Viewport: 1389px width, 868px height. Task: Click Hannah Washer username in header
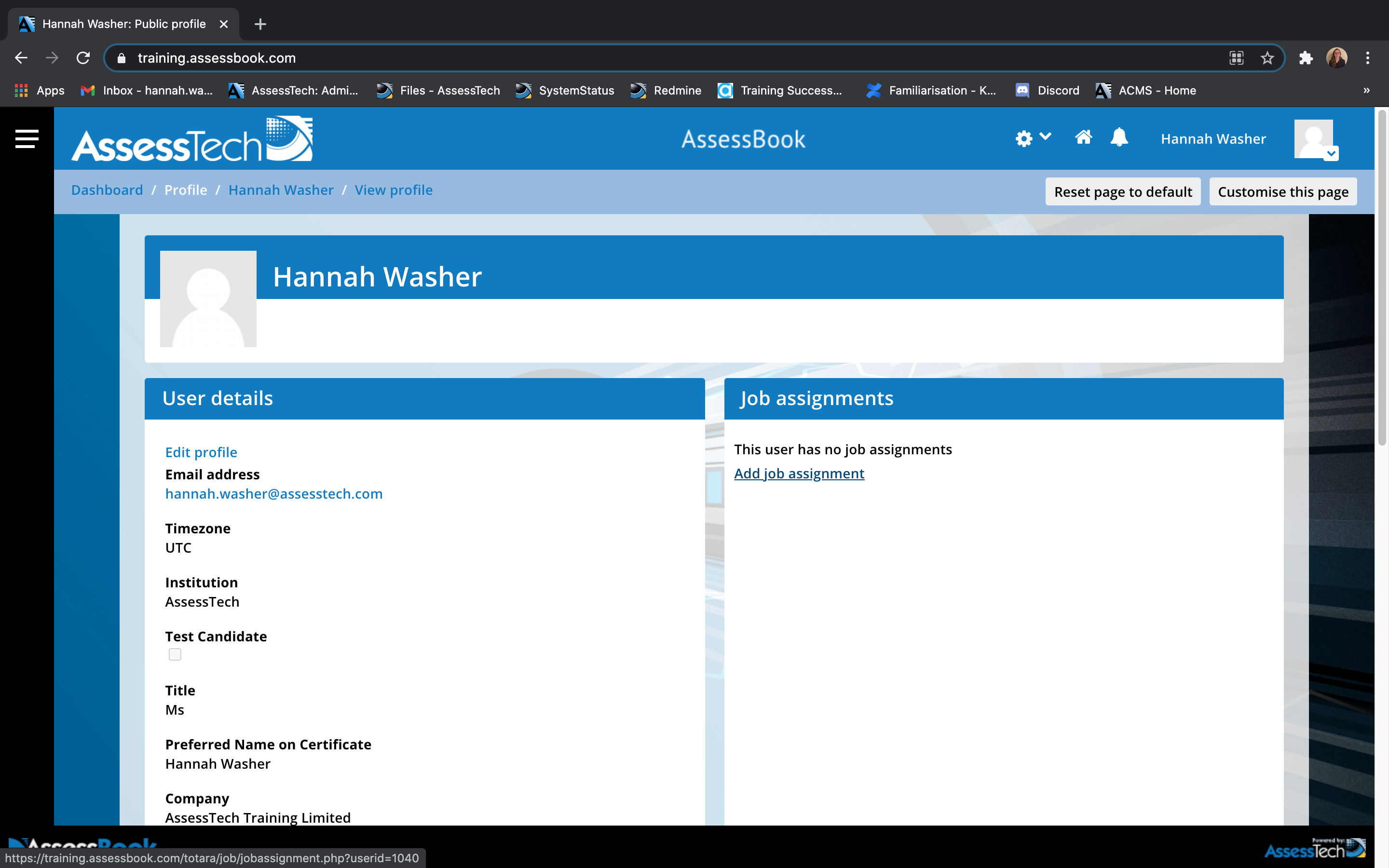[1213, 139]
